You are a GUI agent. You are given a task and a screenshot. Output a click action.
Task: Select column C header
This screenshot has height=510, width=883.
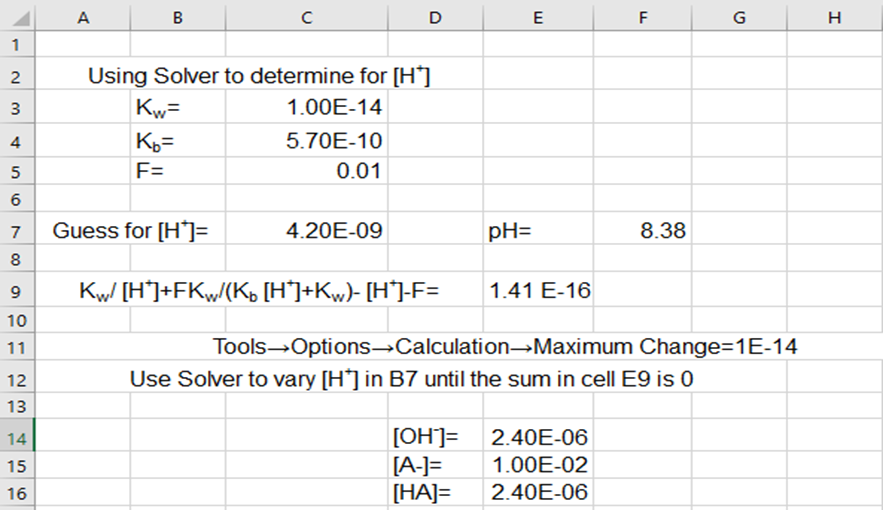click(x=306, y=17)
